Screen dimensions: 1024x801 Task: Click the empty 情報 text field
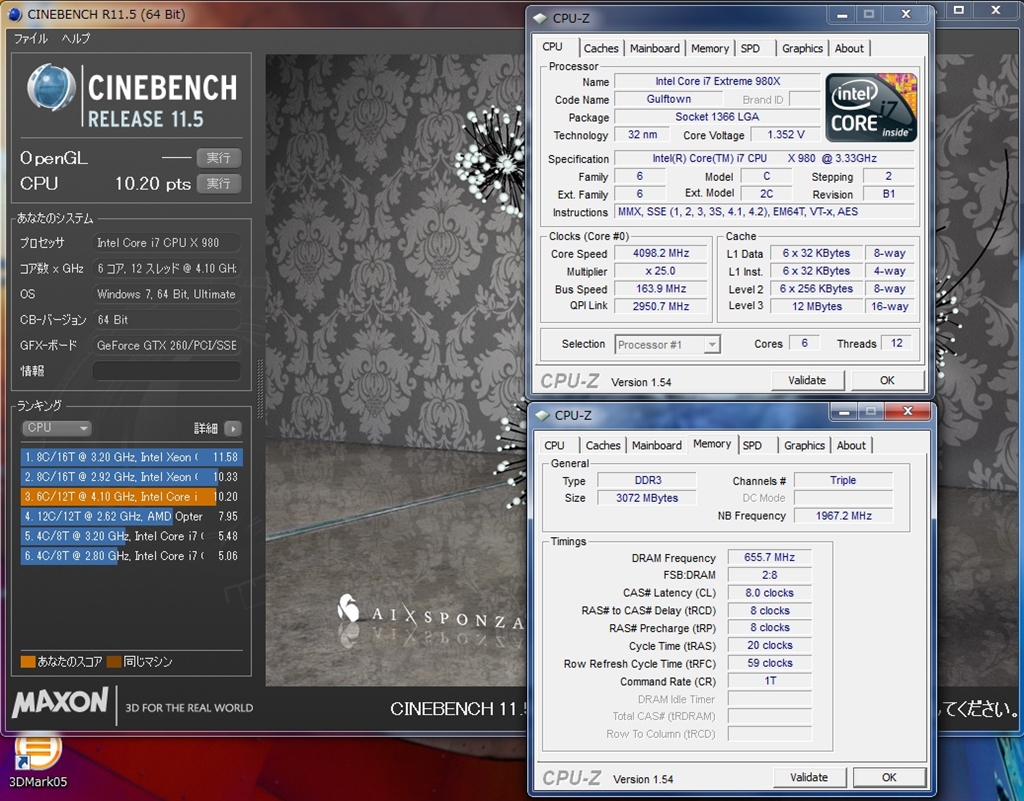[166, 371]
